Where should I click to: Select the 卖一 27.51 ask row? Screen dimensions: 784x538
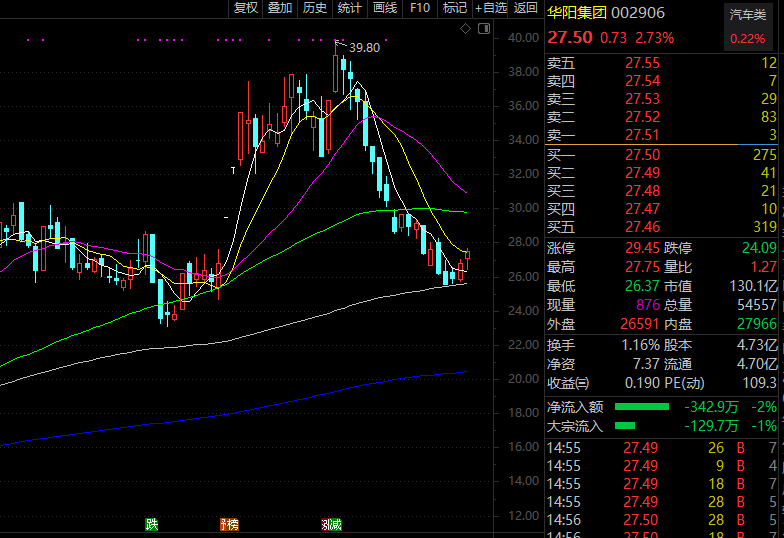click(661, 135)
